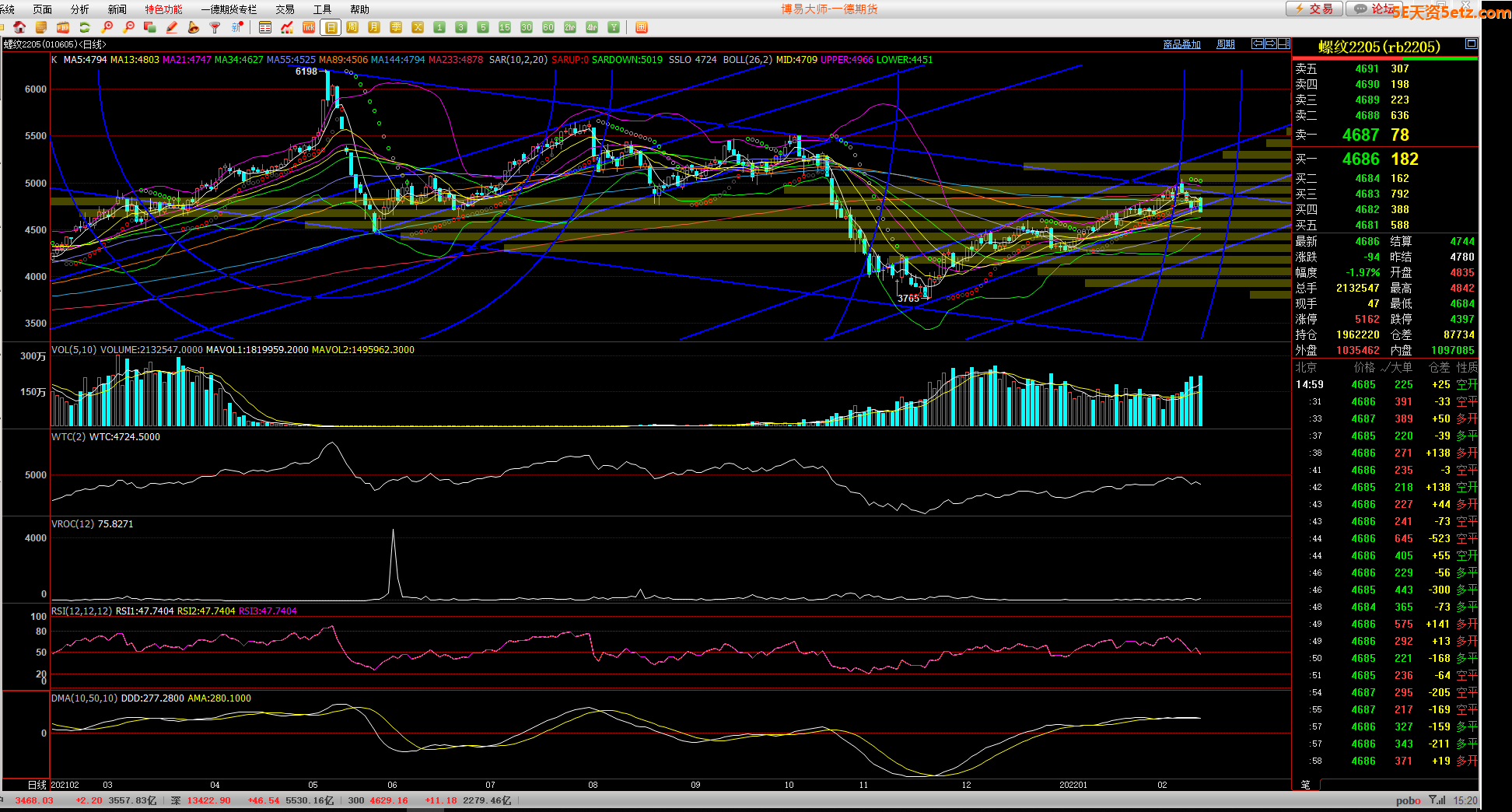
Task: Click the funnel filter icon
Action: click(215, 27)
